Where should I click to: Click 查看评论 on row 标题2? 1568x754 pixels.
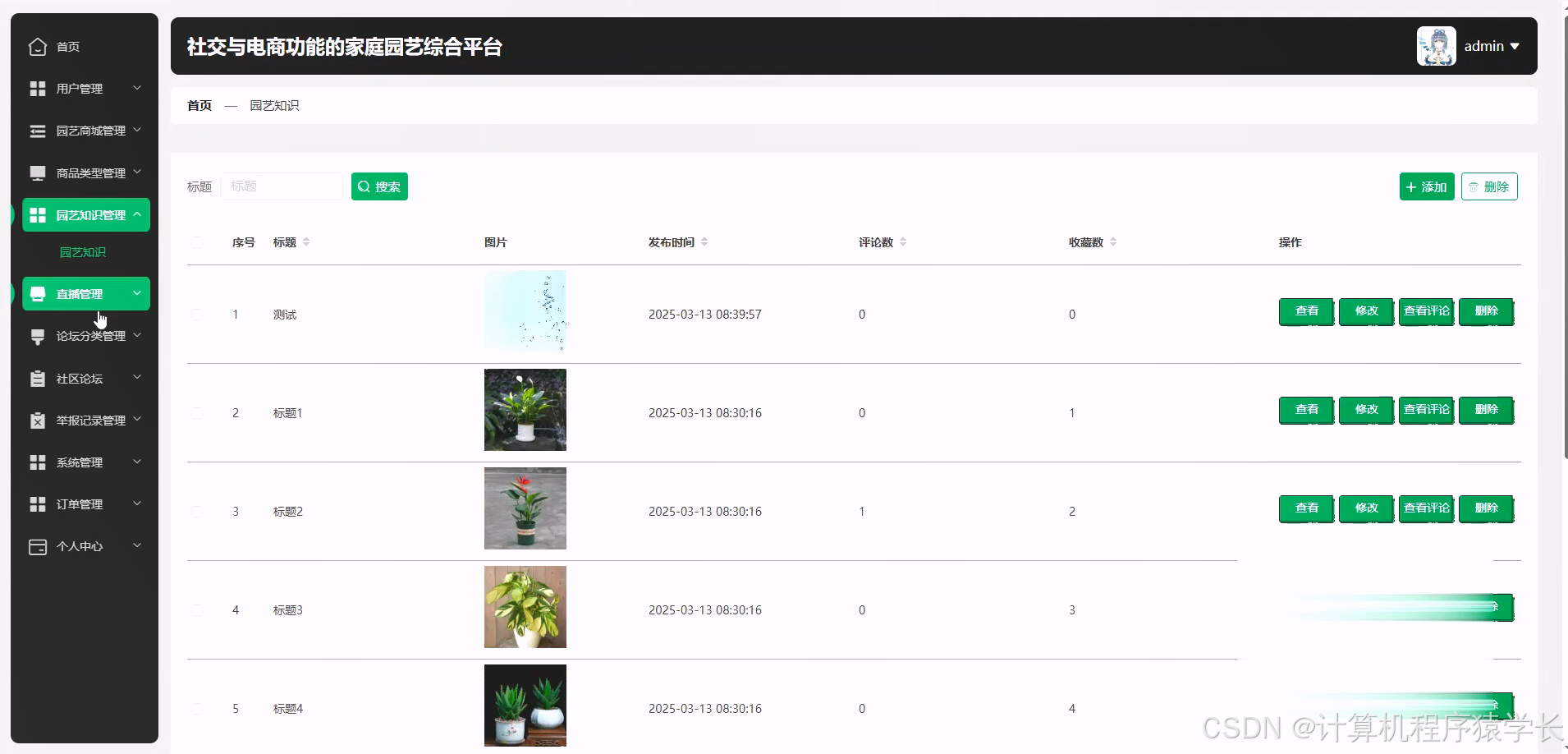pyautogui.click(x=1425, y=508)
